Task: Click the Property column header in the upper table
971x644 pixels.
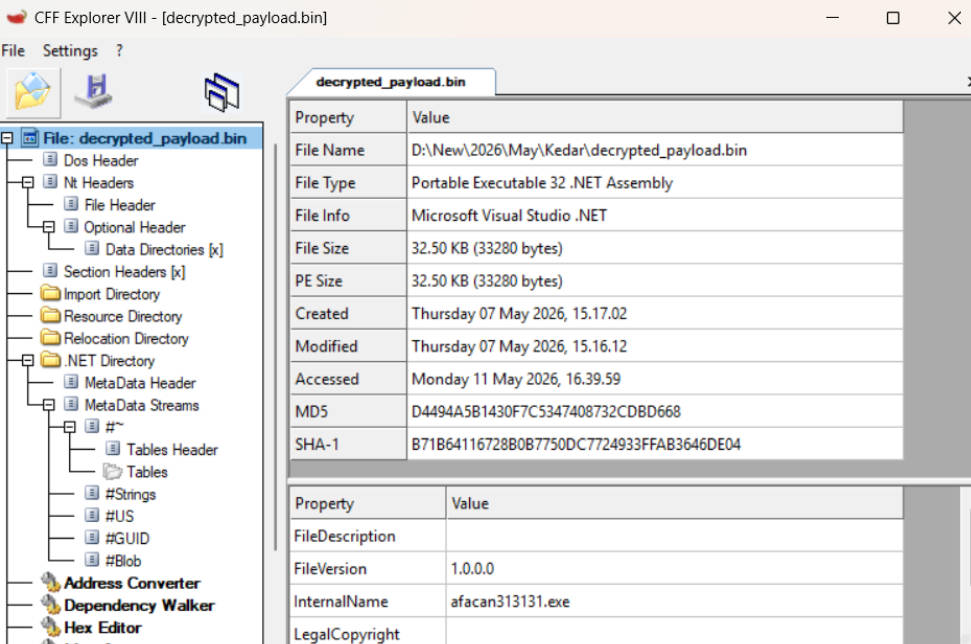Action: [x=349, y=117]
